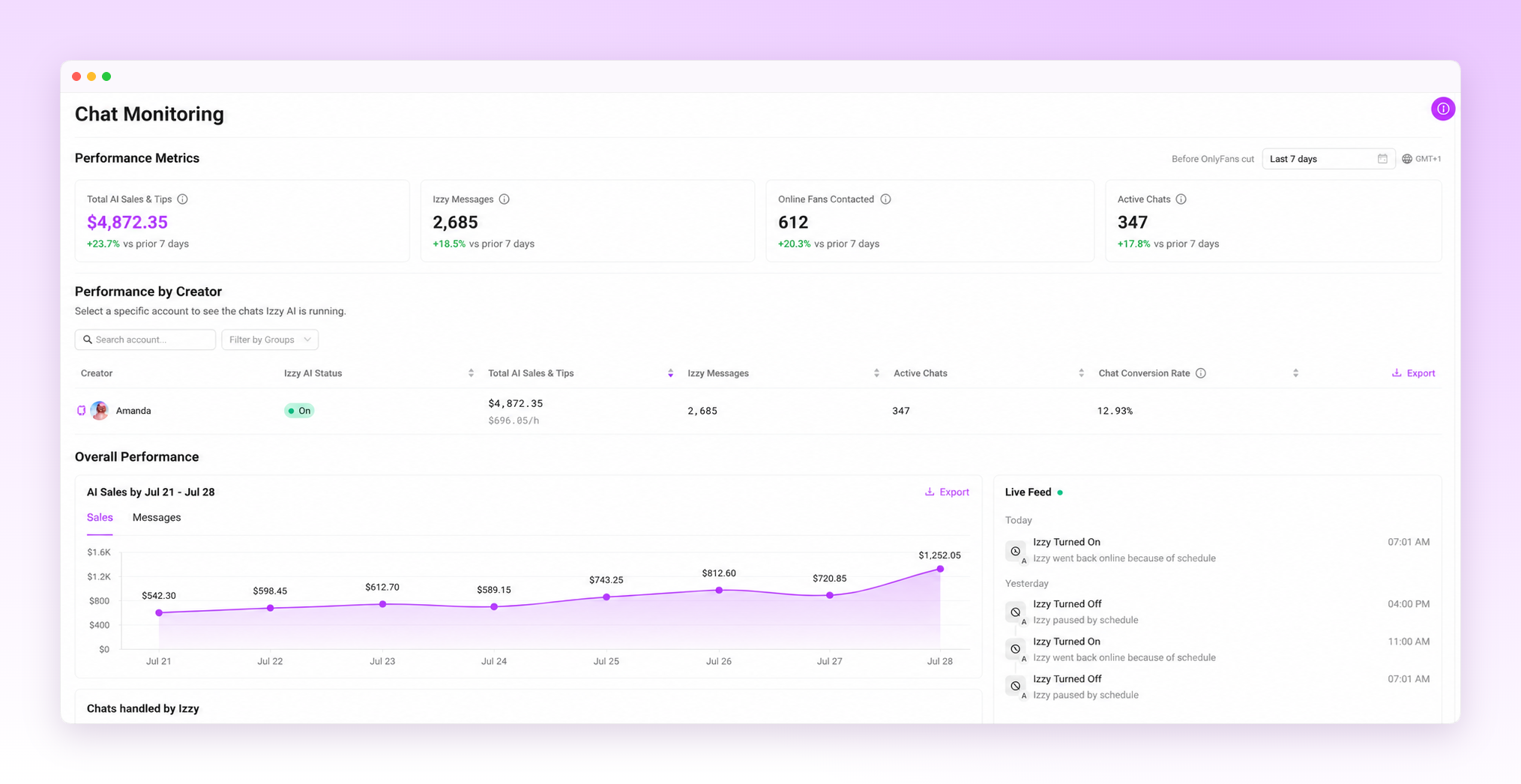Focus the Search account input field
Screen dimensions: 1521x784
[145, 340]
